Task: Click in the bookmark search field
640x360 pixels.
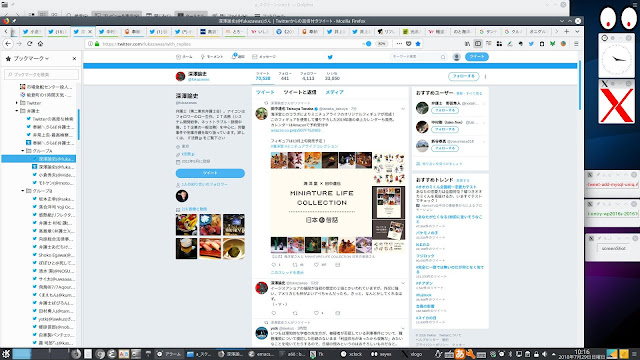Action: pyautogui.click(x=41, y=74)
